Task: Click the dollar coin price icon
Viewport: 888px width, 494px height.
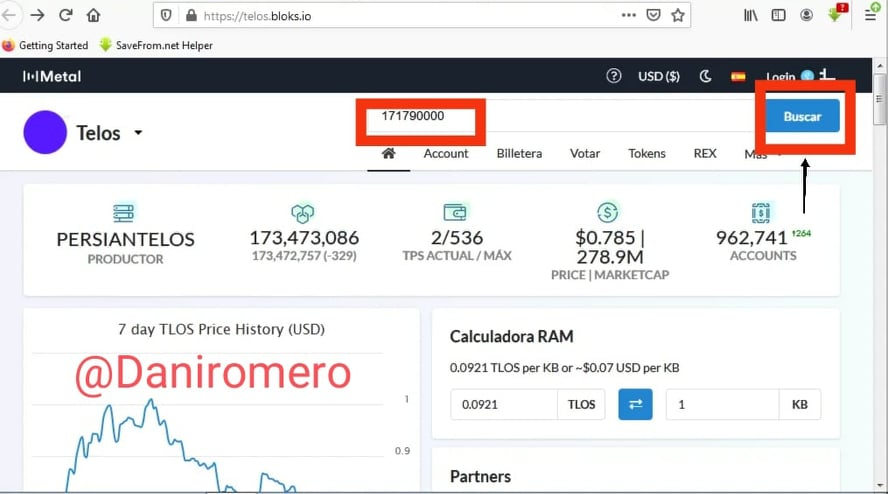Action: pos(608,212)
